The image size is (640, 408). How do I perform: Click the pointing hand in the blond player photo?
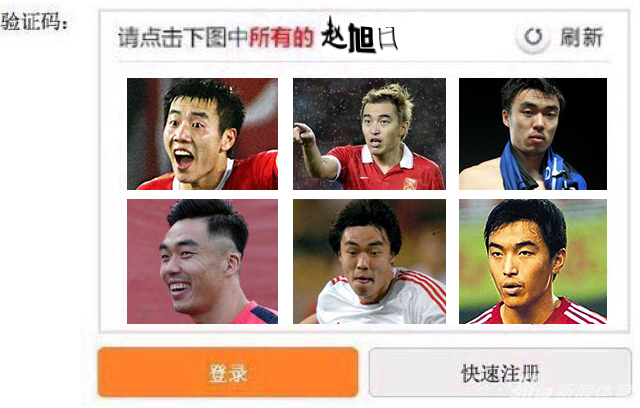[x=304, y=134]
